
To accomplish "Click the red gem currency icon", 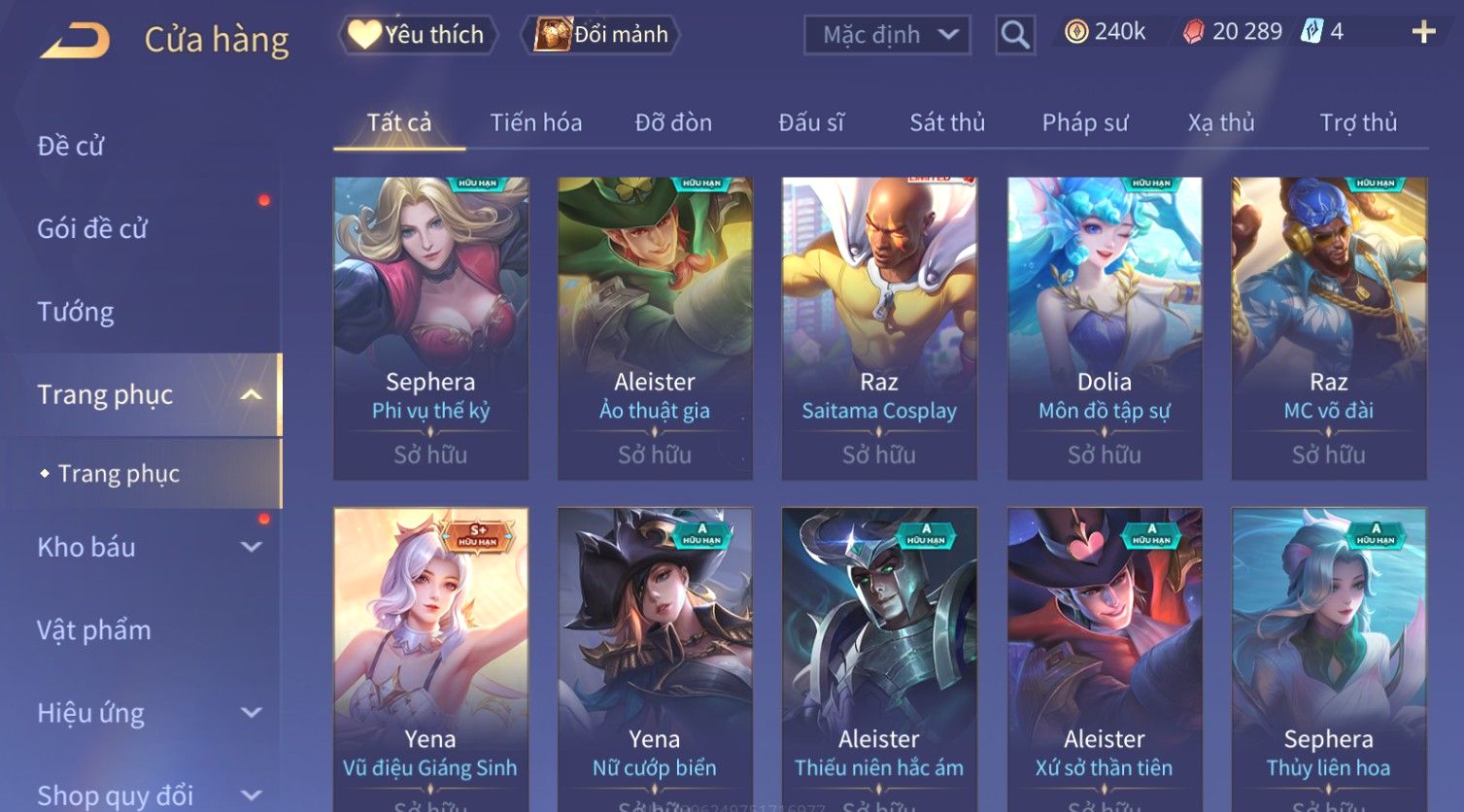I will coord(1193,32).
